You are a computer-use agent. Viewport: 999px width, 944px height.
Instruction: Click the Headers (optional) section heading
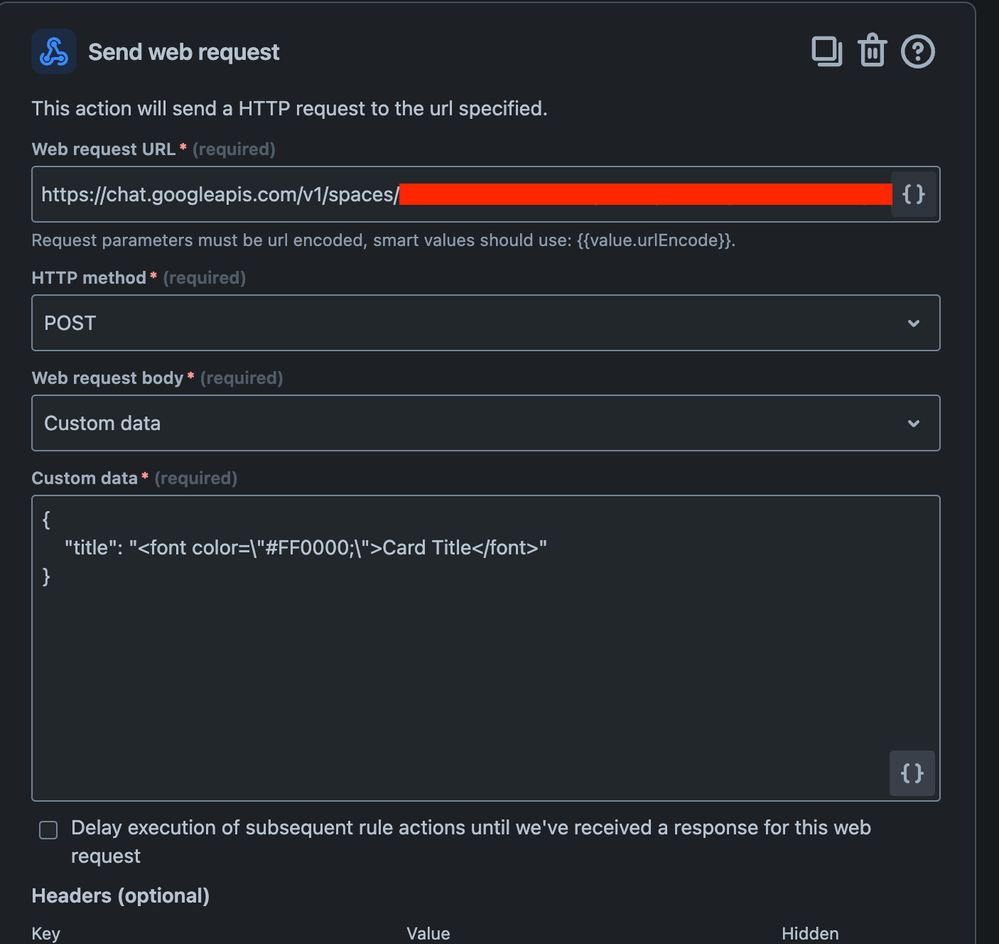point(120,896)
